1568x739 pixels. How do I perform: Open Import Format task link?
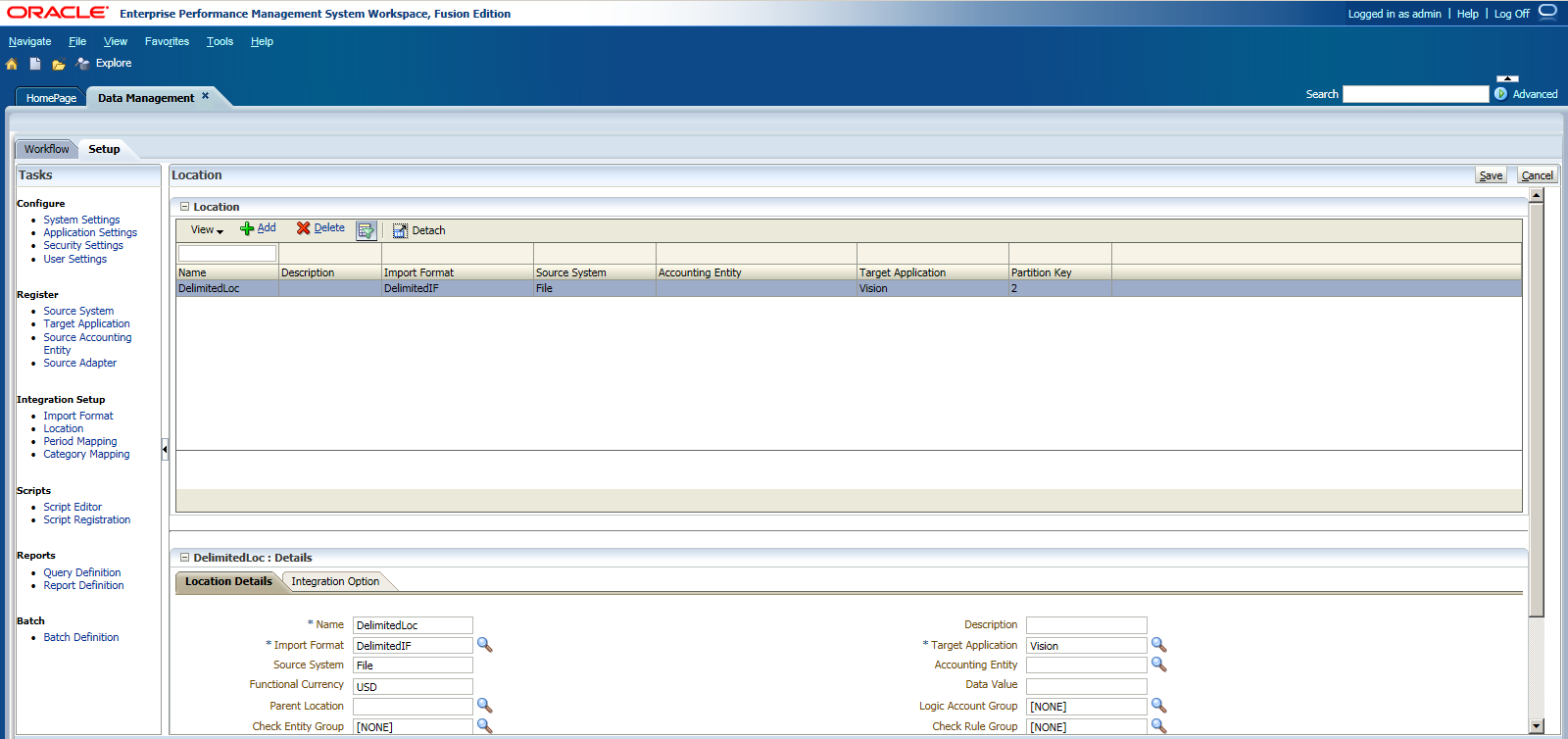78,416
